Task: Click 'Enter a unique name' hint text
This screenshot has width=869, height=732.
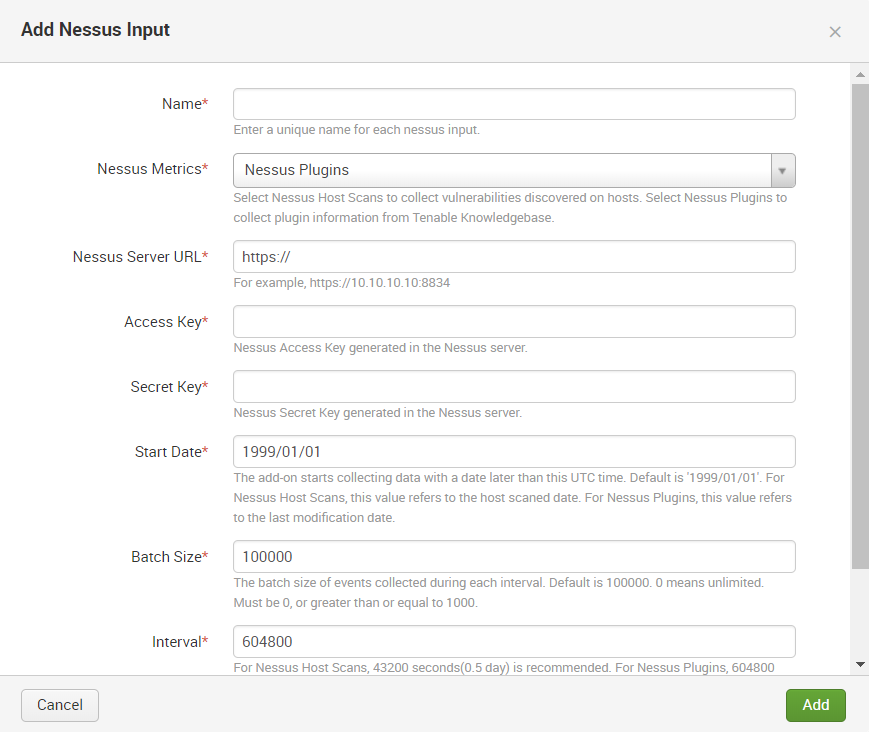Action: [x=356, y=130]
